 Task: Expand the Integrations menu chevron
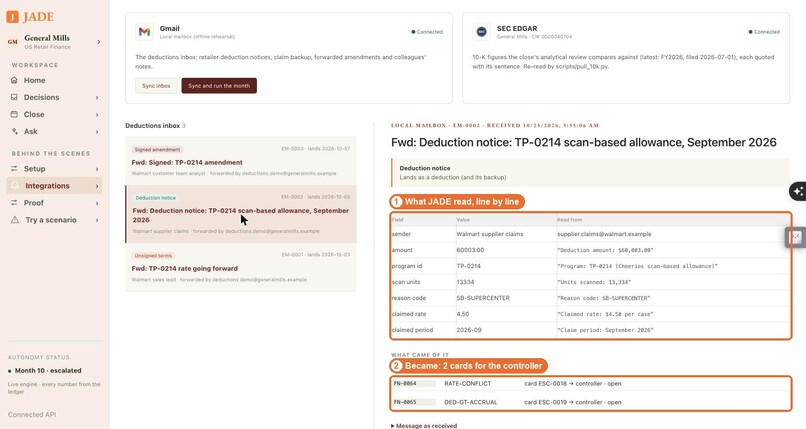click(x=97, y=186)
